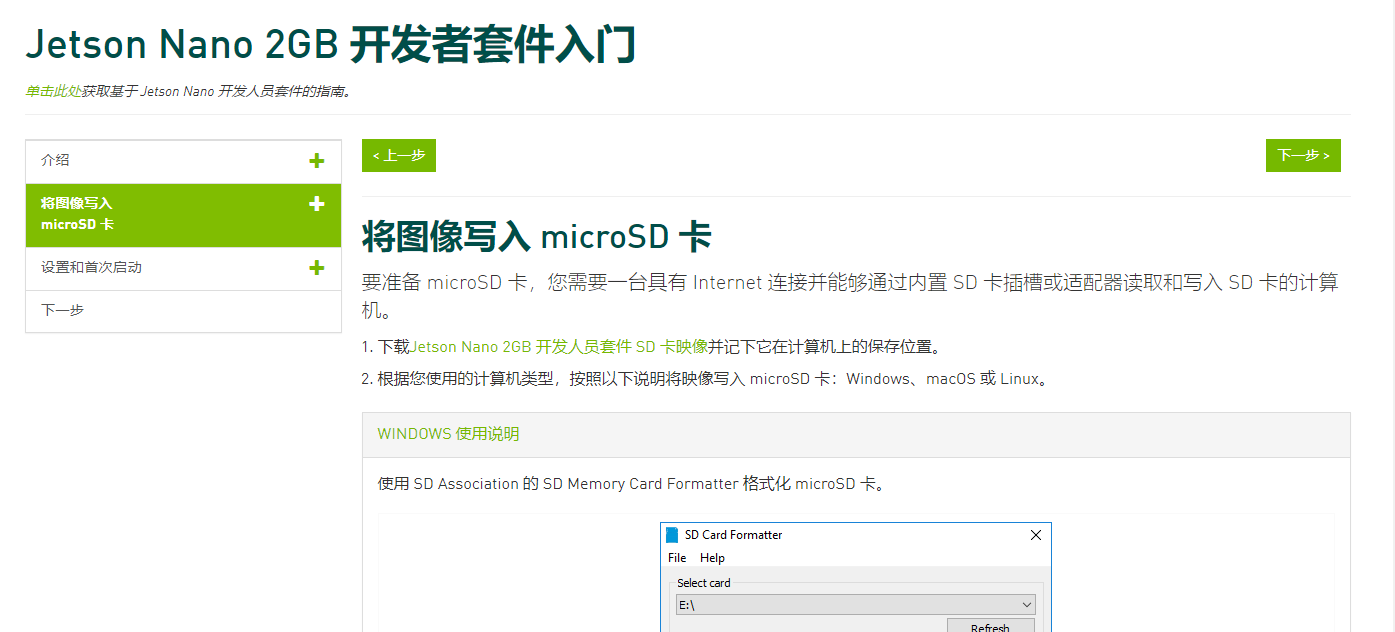Open the File menu in SD Card Formatter
The image size is (1395, 632).
[677, 558]
